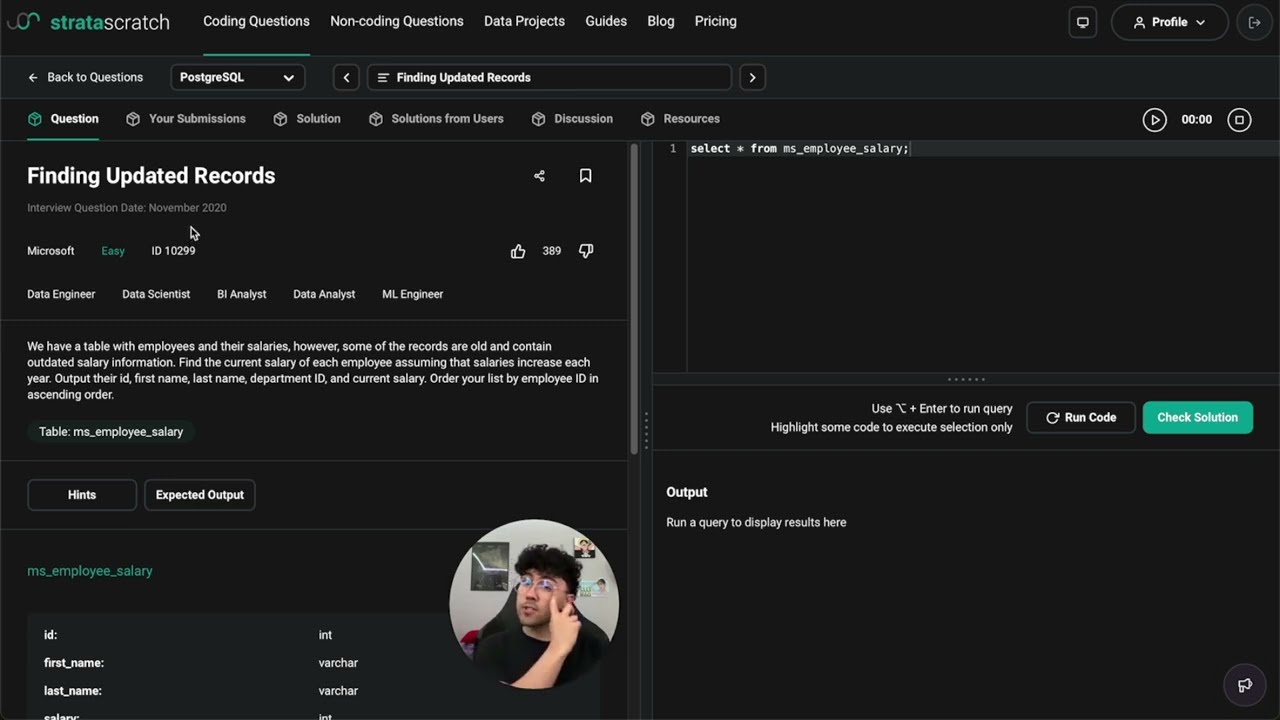Switch to Your Submissions tab
Screen dimensions: 1280x720
[x=186, y=119]
